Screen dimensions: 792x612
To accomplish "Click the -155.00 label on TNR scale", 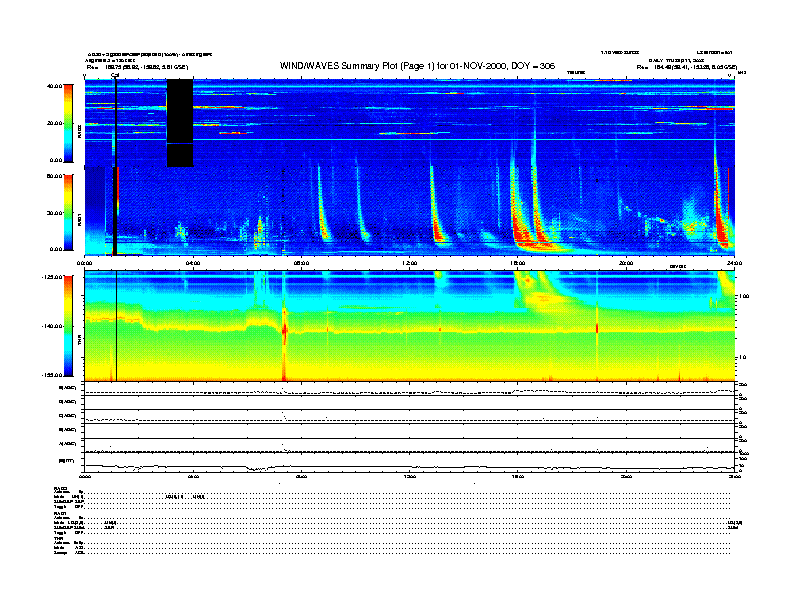I will point(52,375).
